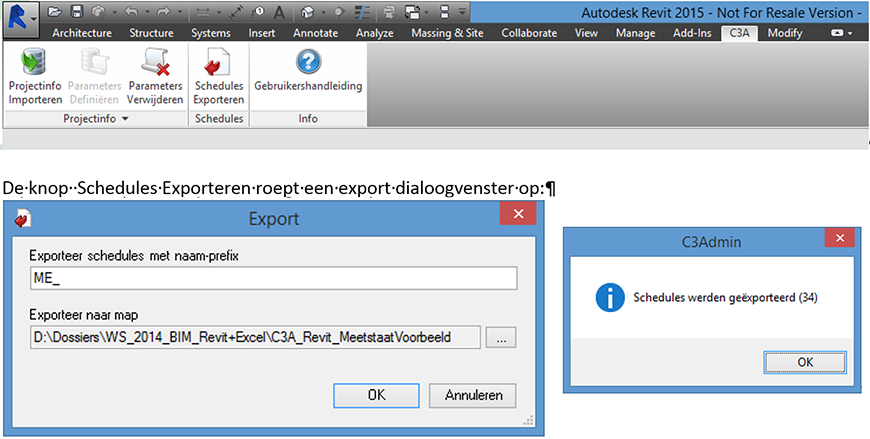Click the 'Exporteer schedules met naam-prefix' label
The height and width of the screenshot is (439, 870).
(x=134, y=256)
